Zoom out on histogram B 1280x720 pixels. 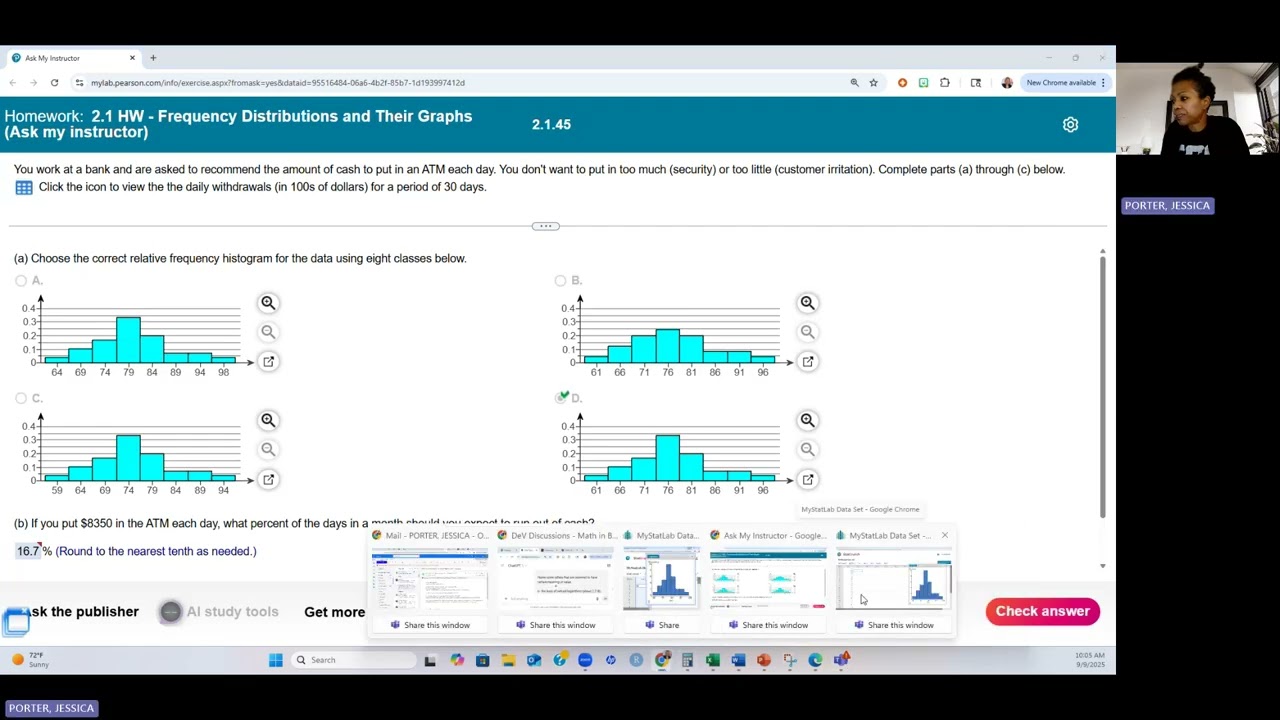[x=807, y=332]
